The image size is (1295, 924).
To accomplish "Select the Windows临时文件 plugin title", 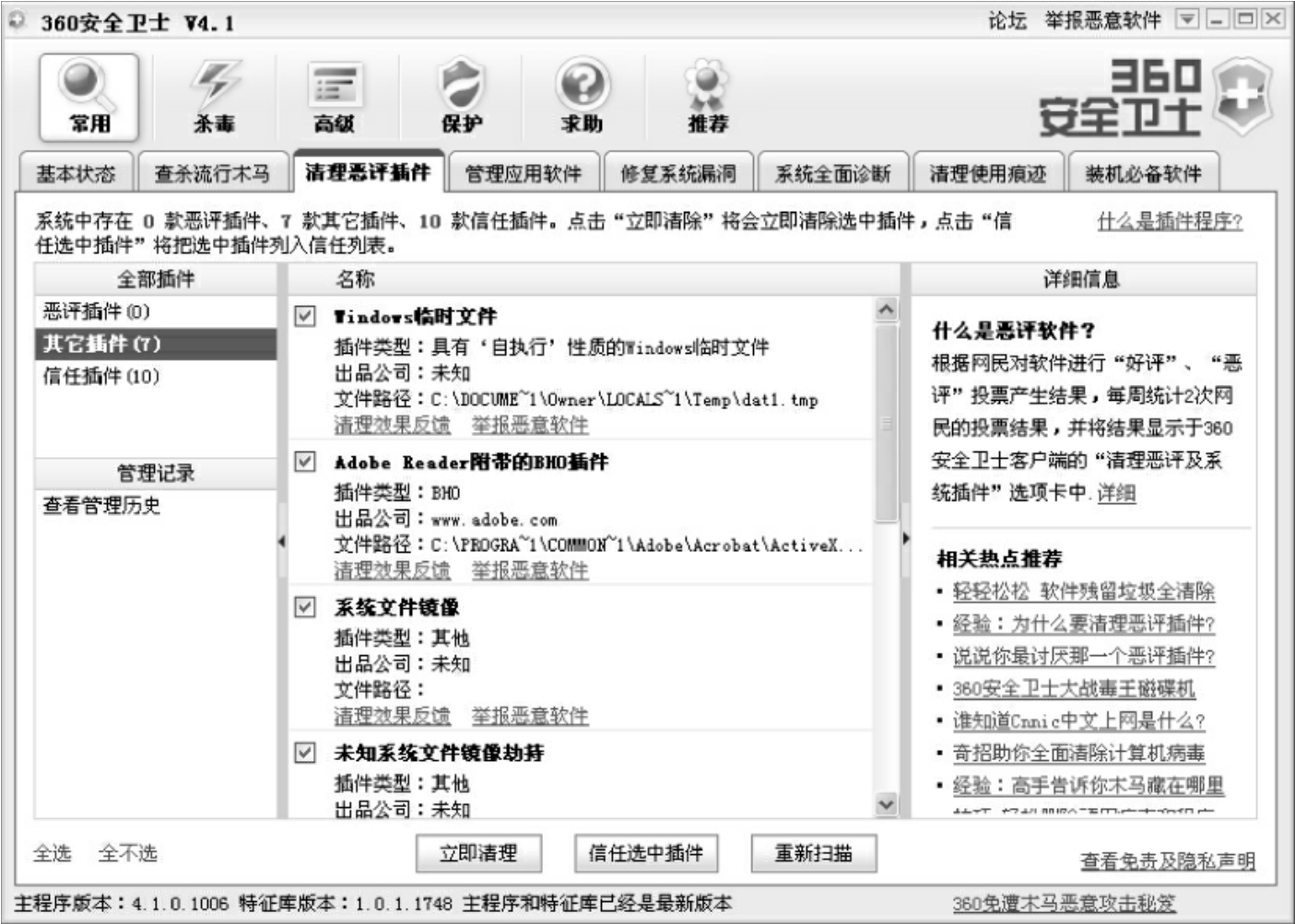I will coord(416,317).
